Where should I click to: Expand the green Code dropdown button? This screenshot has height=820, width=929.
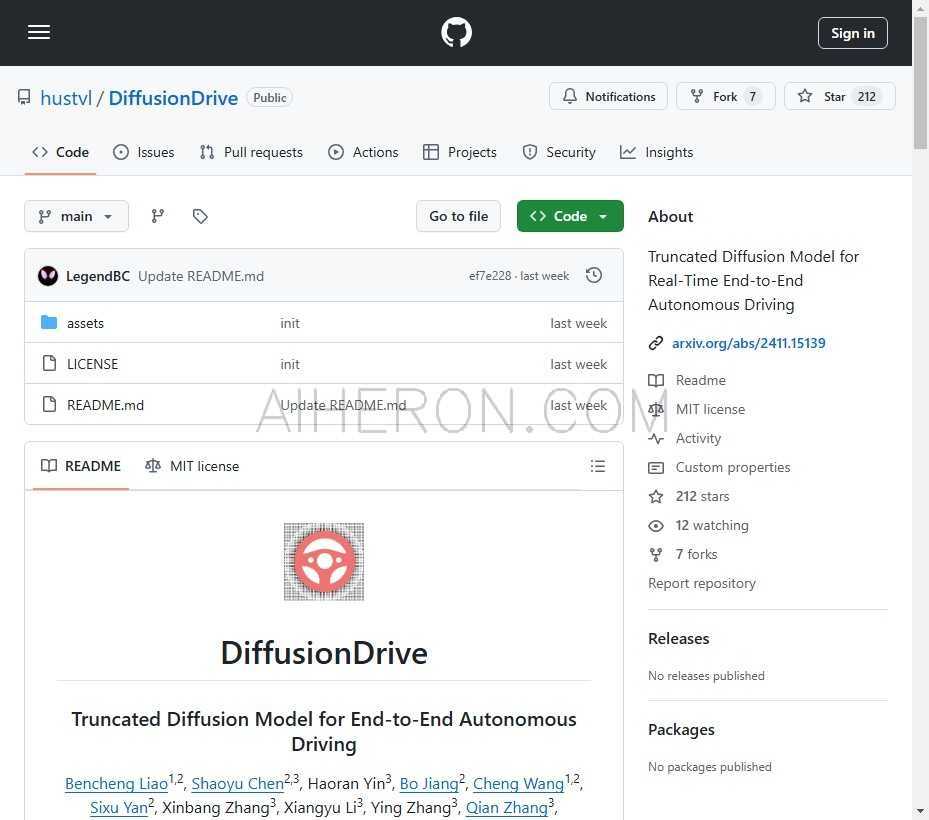coord(570,216)
